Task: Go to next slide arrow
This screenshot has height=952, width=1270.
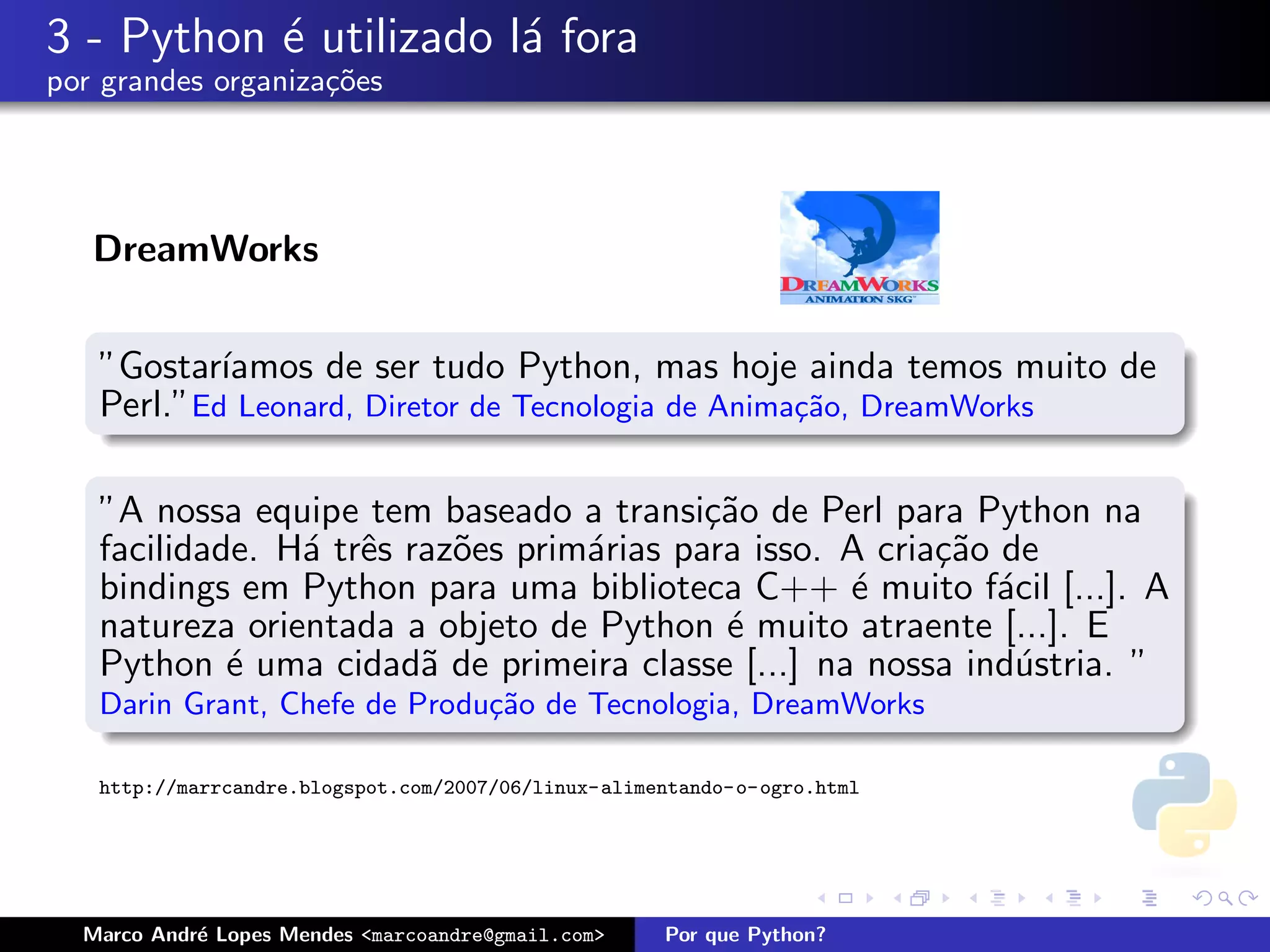Action: [x=869, y=898]
